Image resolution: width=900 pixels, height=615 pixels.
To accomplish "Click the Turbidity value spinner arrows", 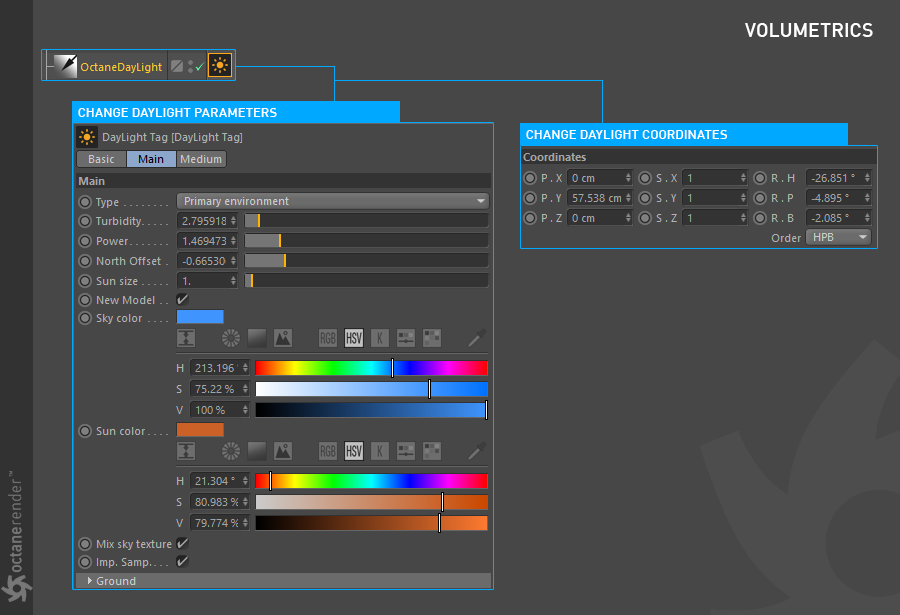I will (x=233, y=221).
